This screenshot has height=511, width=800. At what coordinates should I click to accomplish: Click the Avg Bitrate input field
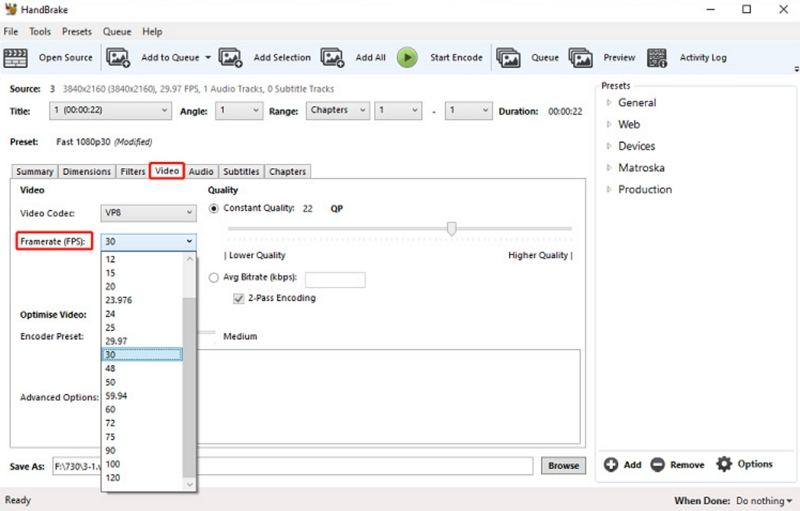pos(334,279)
